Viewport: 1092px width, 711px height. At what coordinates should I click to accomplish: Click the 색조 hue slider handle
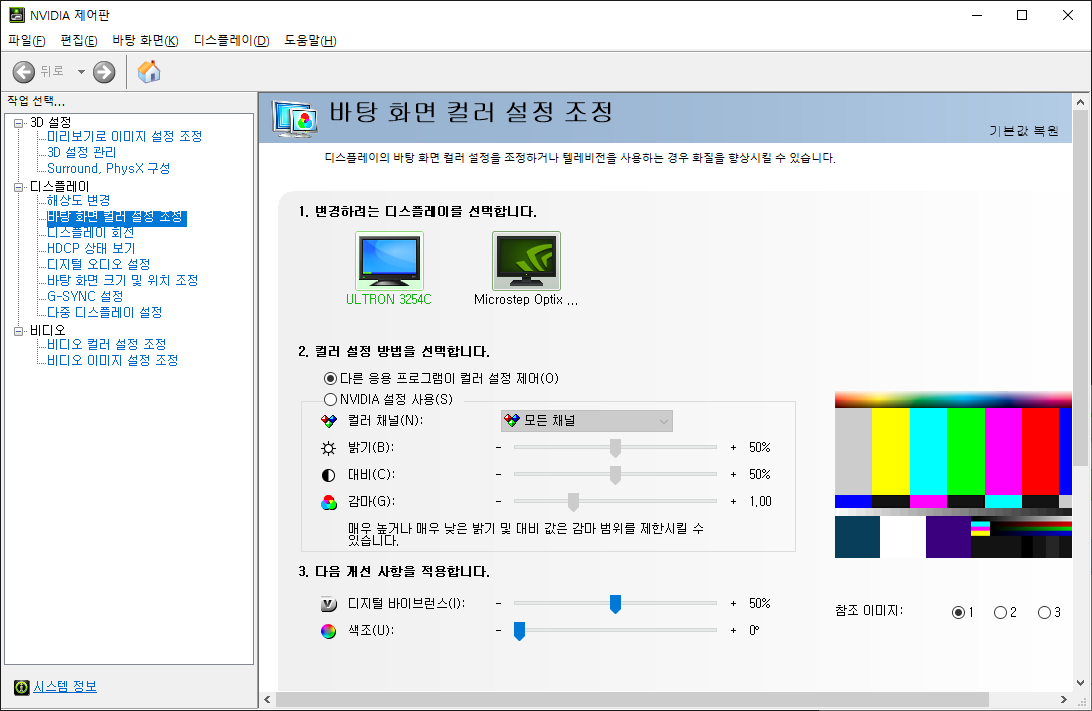[x=519, y=631]
